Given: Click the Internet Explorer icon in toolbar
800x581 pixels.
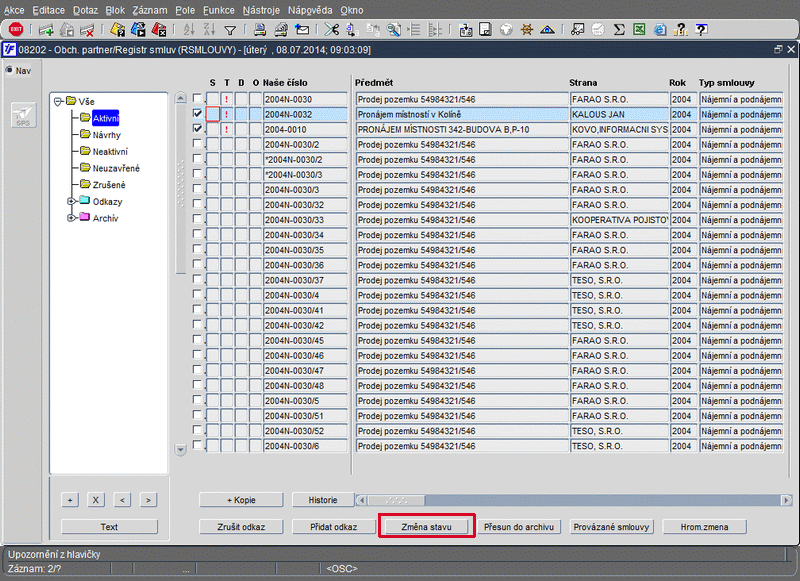Looking at the screenshot, I should tap(660, 30).
